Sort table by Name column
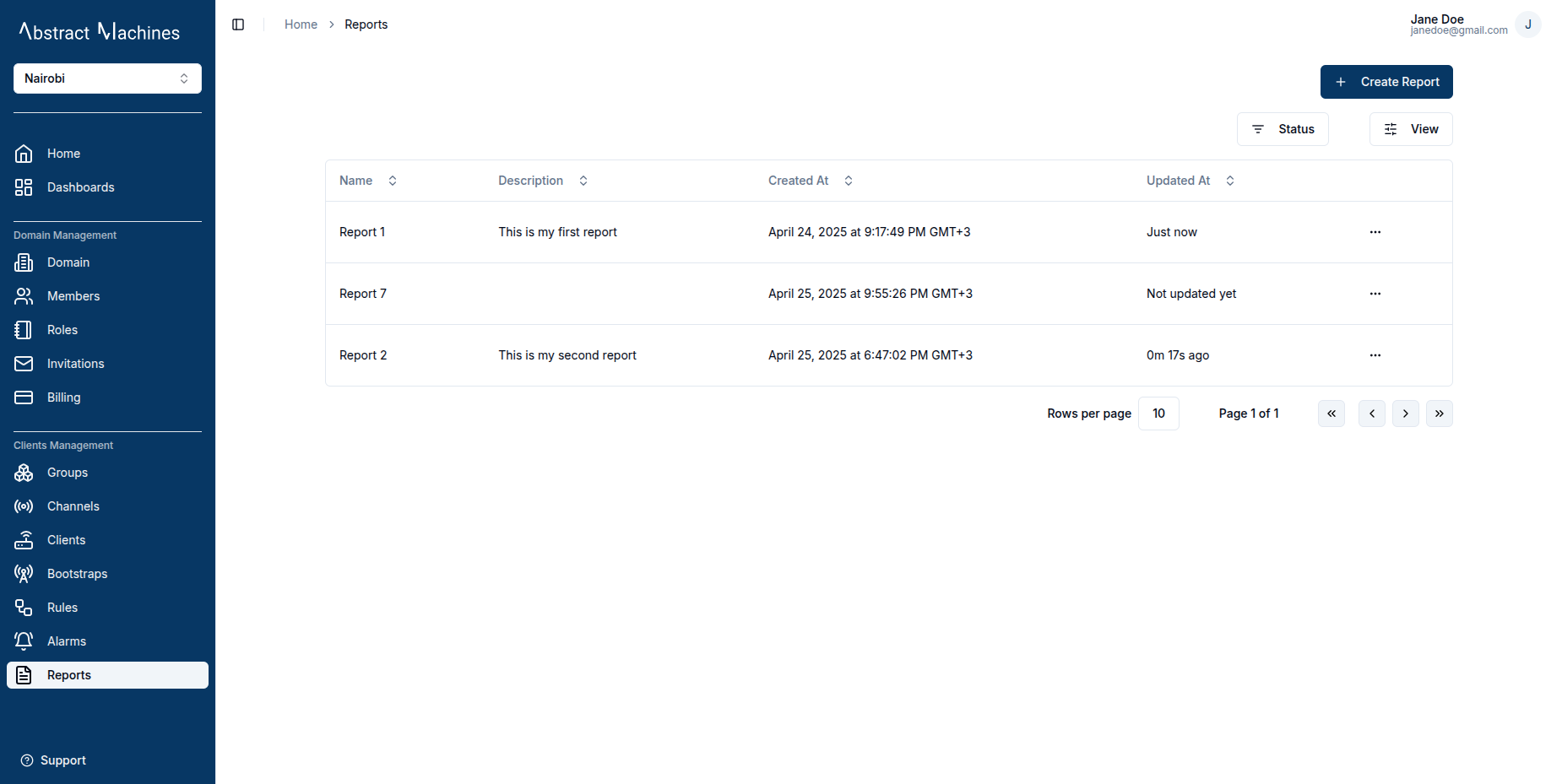This screenshot has width=1562, height=784. tap(368, 181)
